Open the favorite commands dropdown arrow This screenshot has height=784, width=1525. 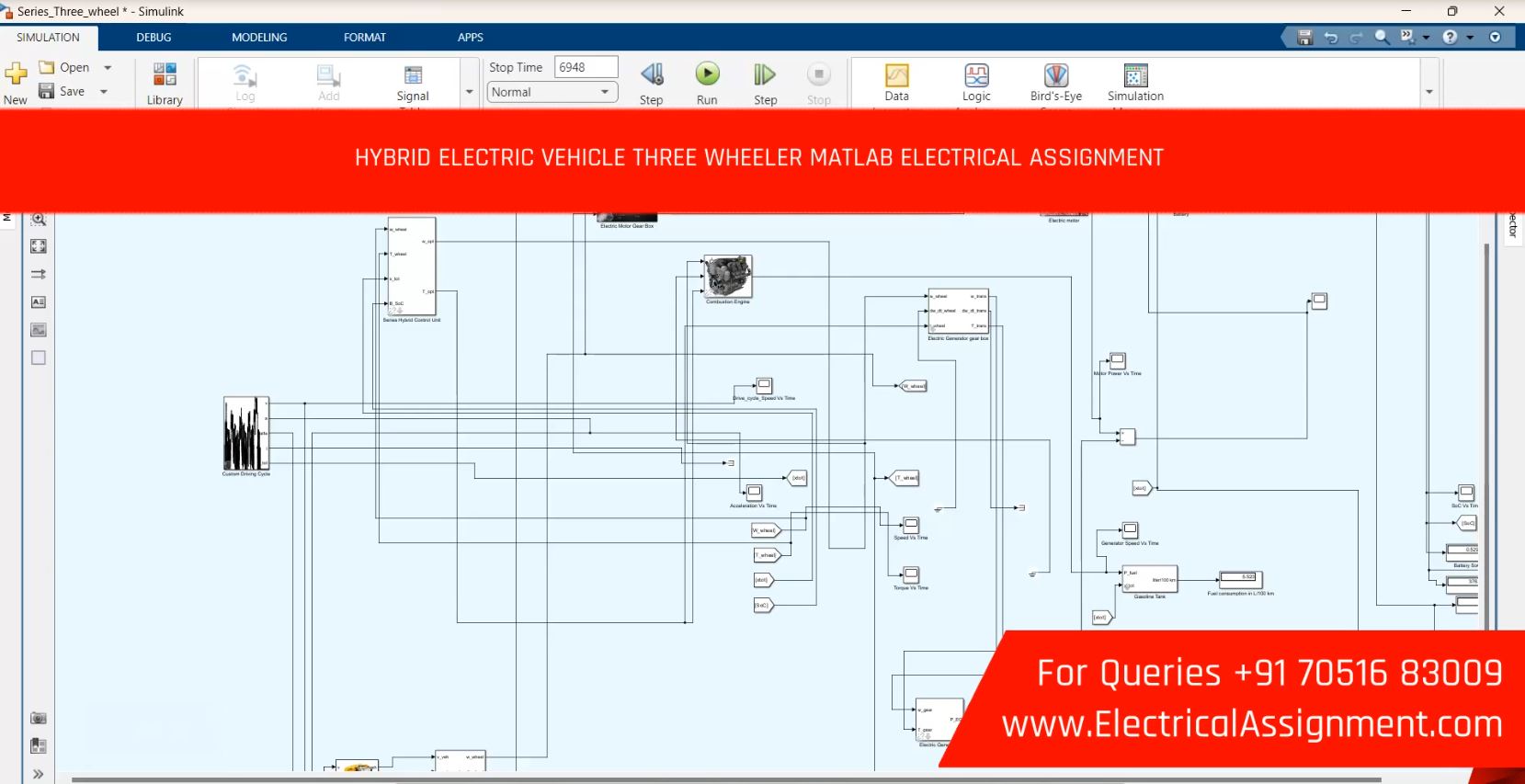[x=1427, y=37]
